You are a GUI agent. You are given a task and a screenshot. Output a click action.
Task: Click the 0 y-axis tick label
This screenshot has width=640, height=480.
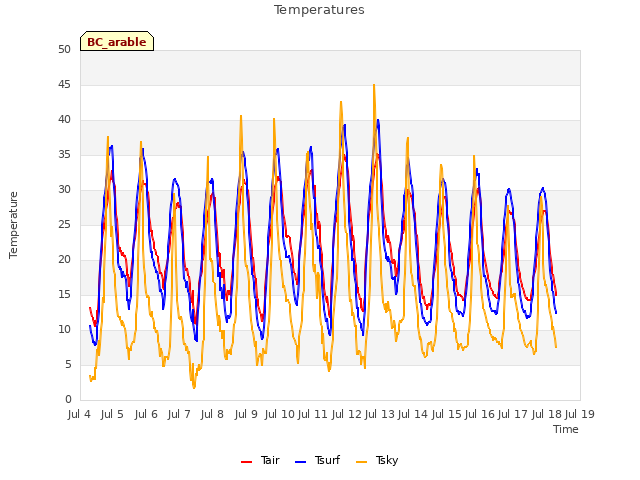coord(68,400)
